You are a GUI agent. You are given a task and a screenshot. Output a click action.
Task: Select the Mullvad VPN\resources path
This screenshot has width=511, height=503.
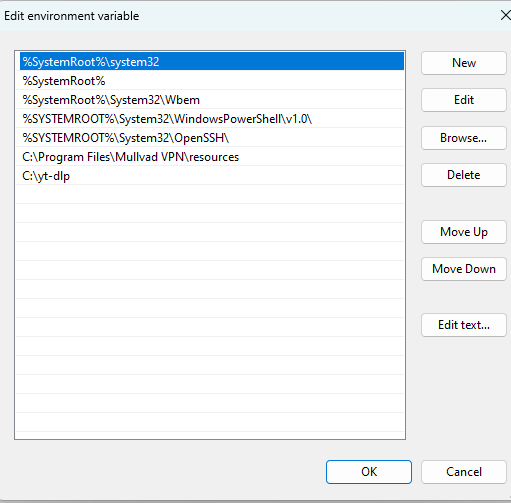(x=212, y=157)
